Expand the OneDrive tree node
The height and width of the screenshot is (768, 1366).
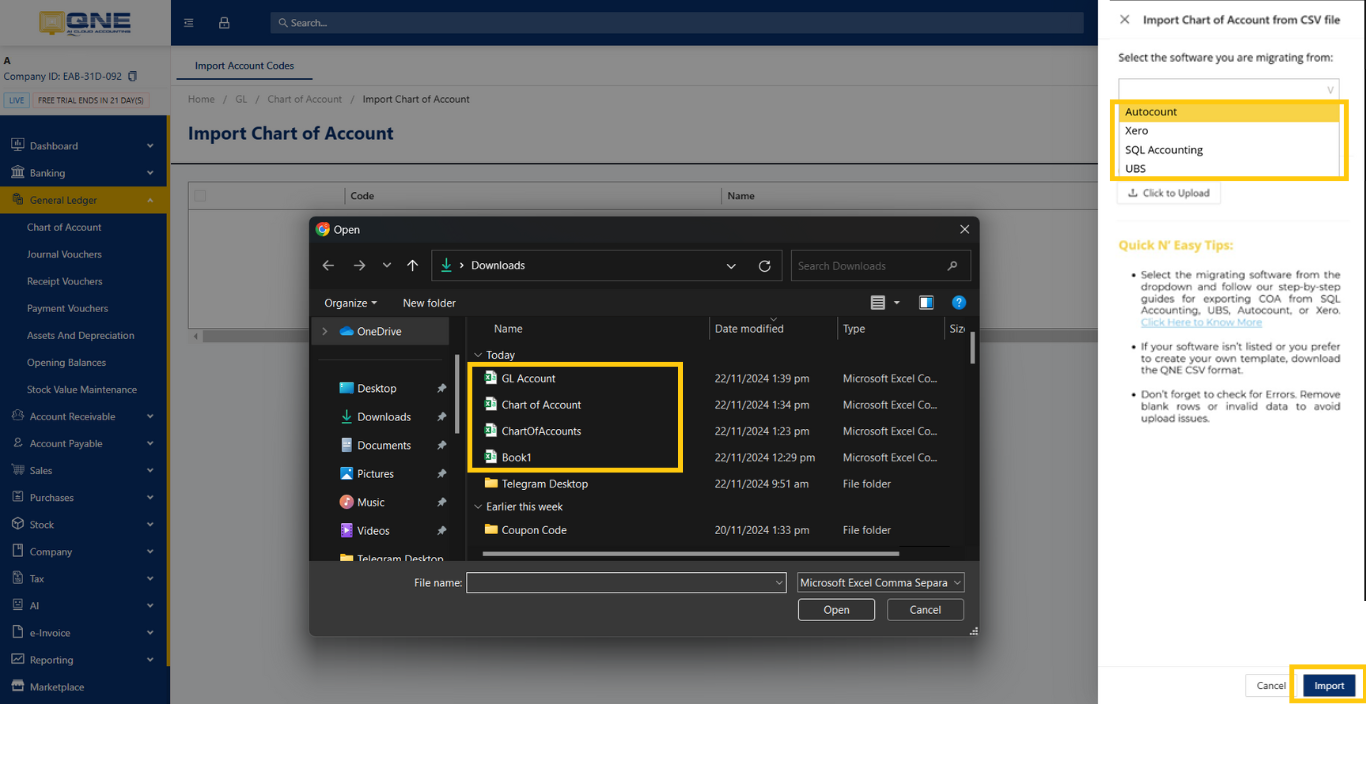click(x=324, y=331)
